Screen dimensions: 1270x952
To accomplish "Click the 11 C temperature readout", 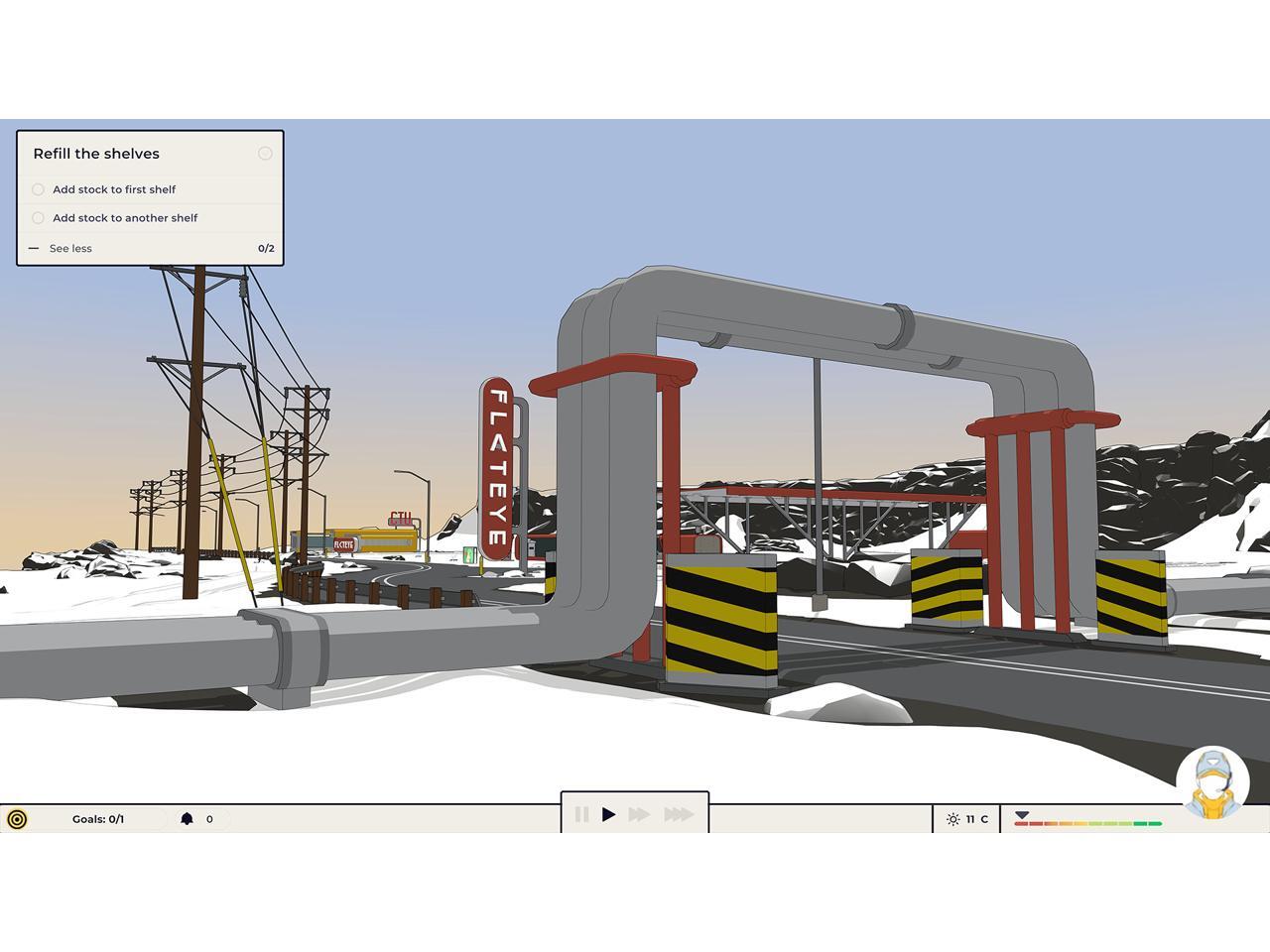I will (977, 819).
